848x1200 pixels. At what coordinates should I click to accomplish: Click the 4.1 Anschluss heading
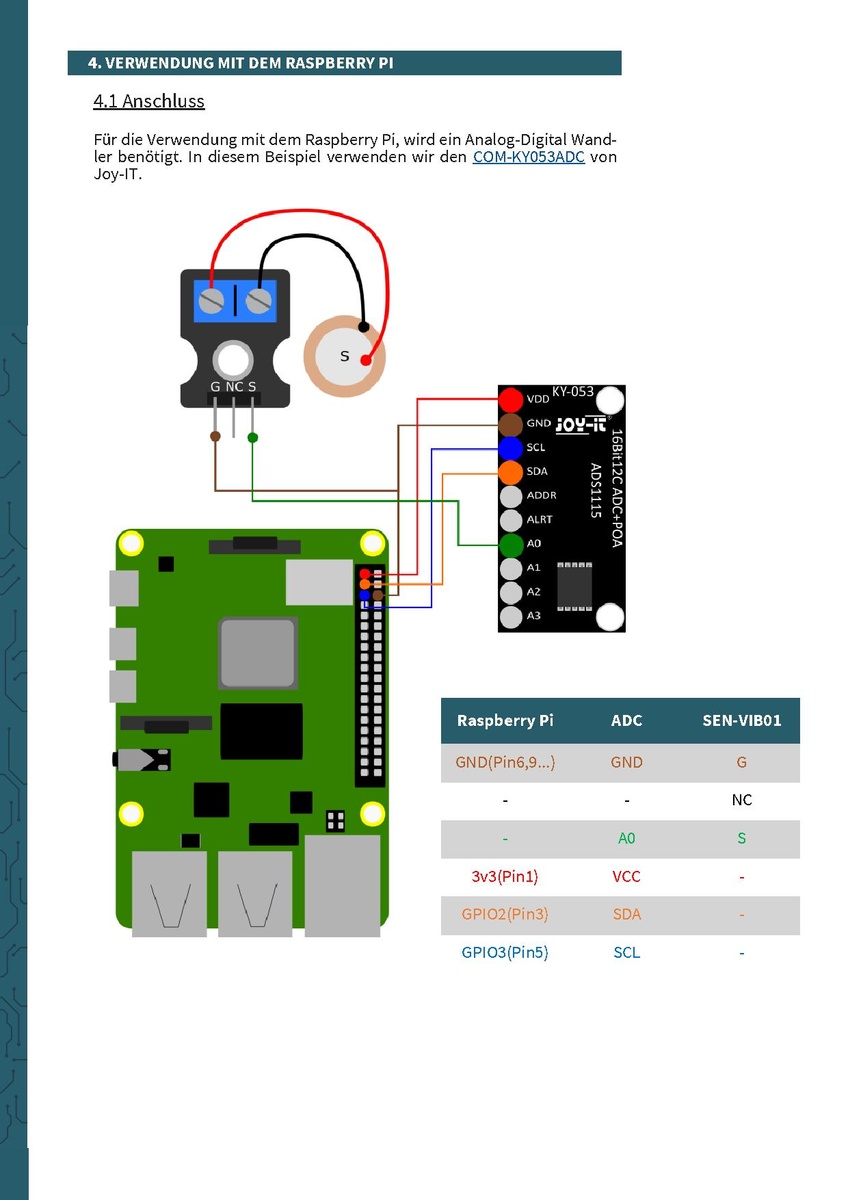[x=148, y=101]
